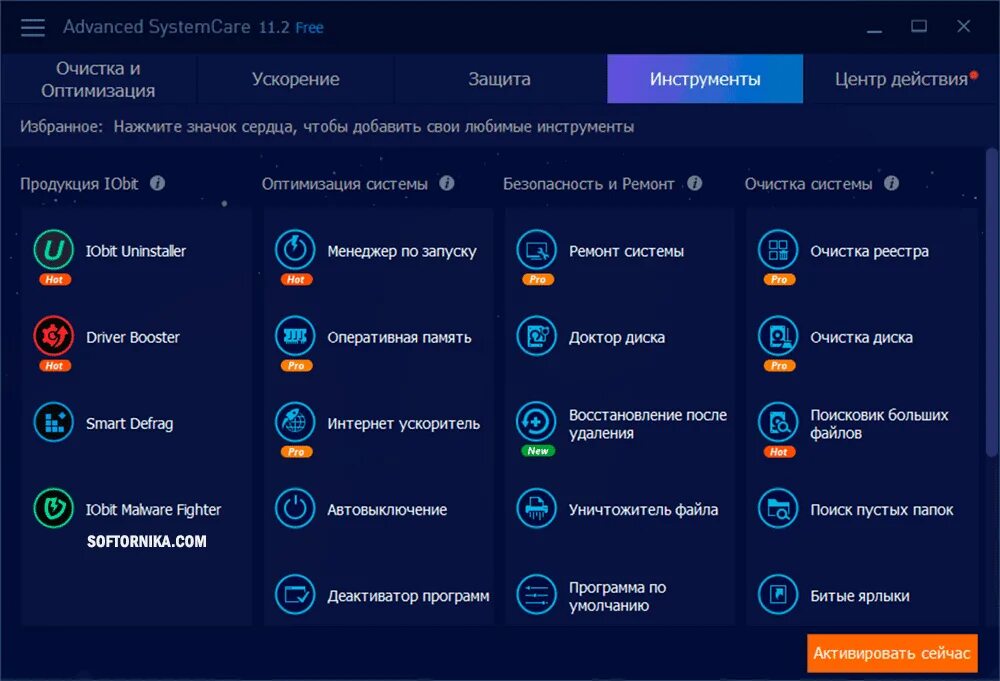This screenshot has width=1000, height=681.
Task: Click the Уничтожитель файла label
Action: 643,510
